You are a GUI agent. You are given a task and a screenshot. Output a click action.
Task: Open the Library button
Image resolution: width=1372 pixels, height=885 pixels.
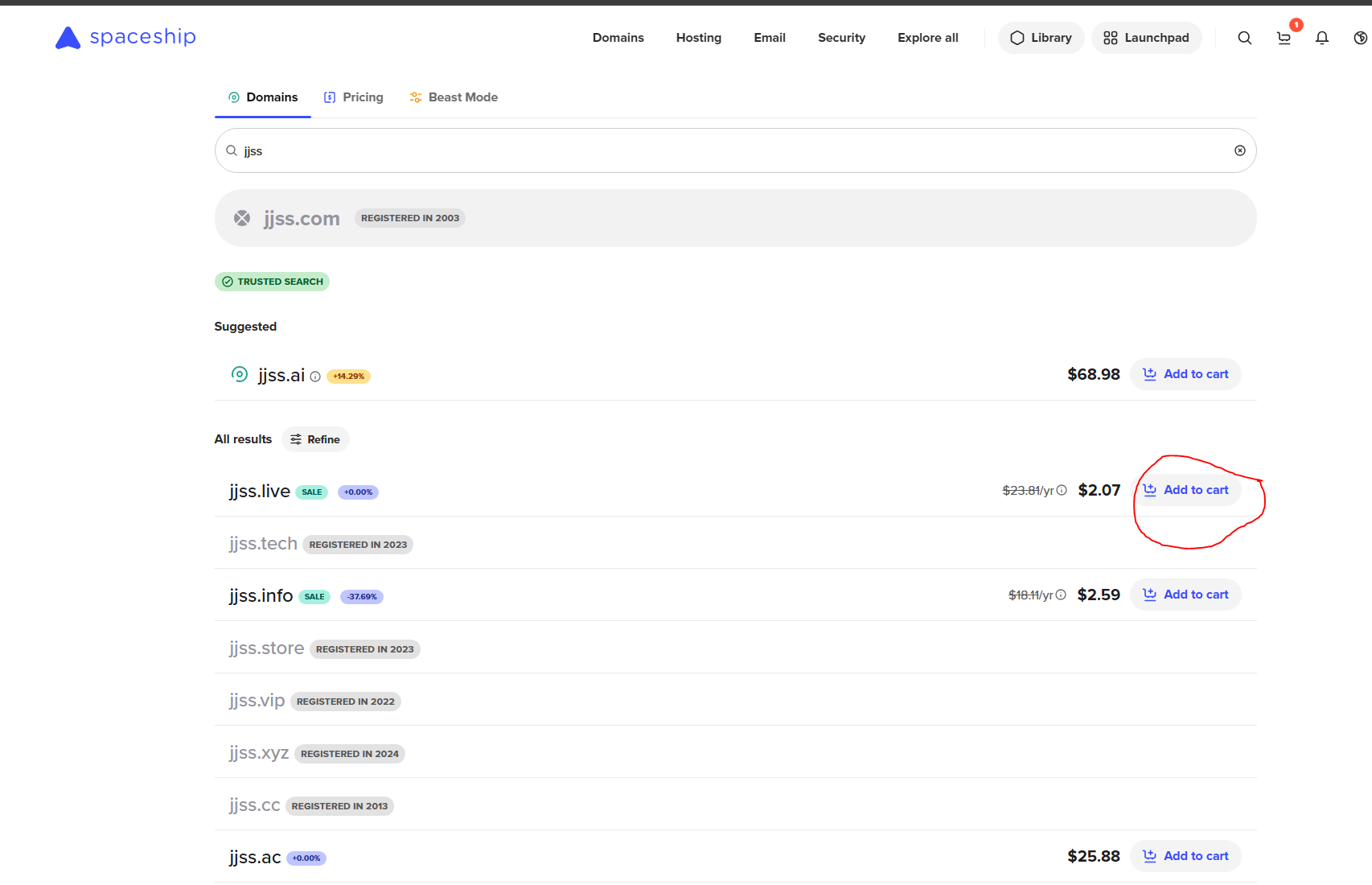[x=1041, y=38]
